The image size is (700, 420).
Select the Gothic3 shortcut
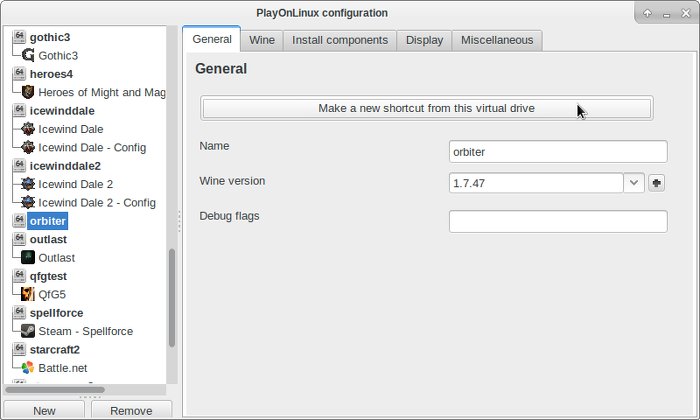pyautogui.click(x=58, y=55)
